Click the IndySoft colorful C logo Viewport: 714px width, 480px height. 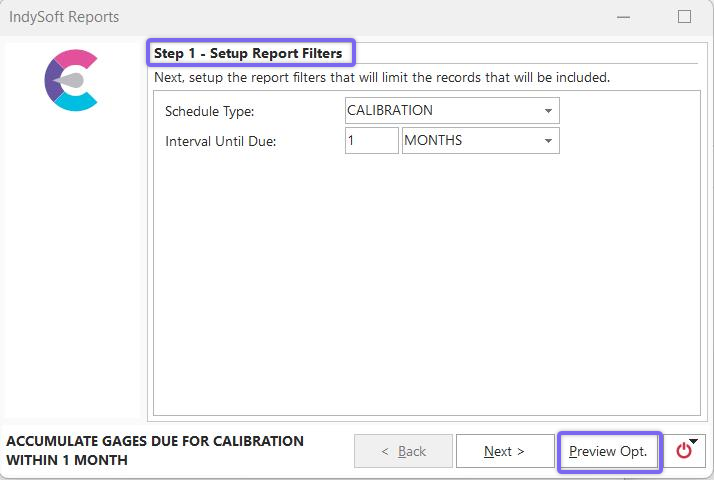[71, 80]
